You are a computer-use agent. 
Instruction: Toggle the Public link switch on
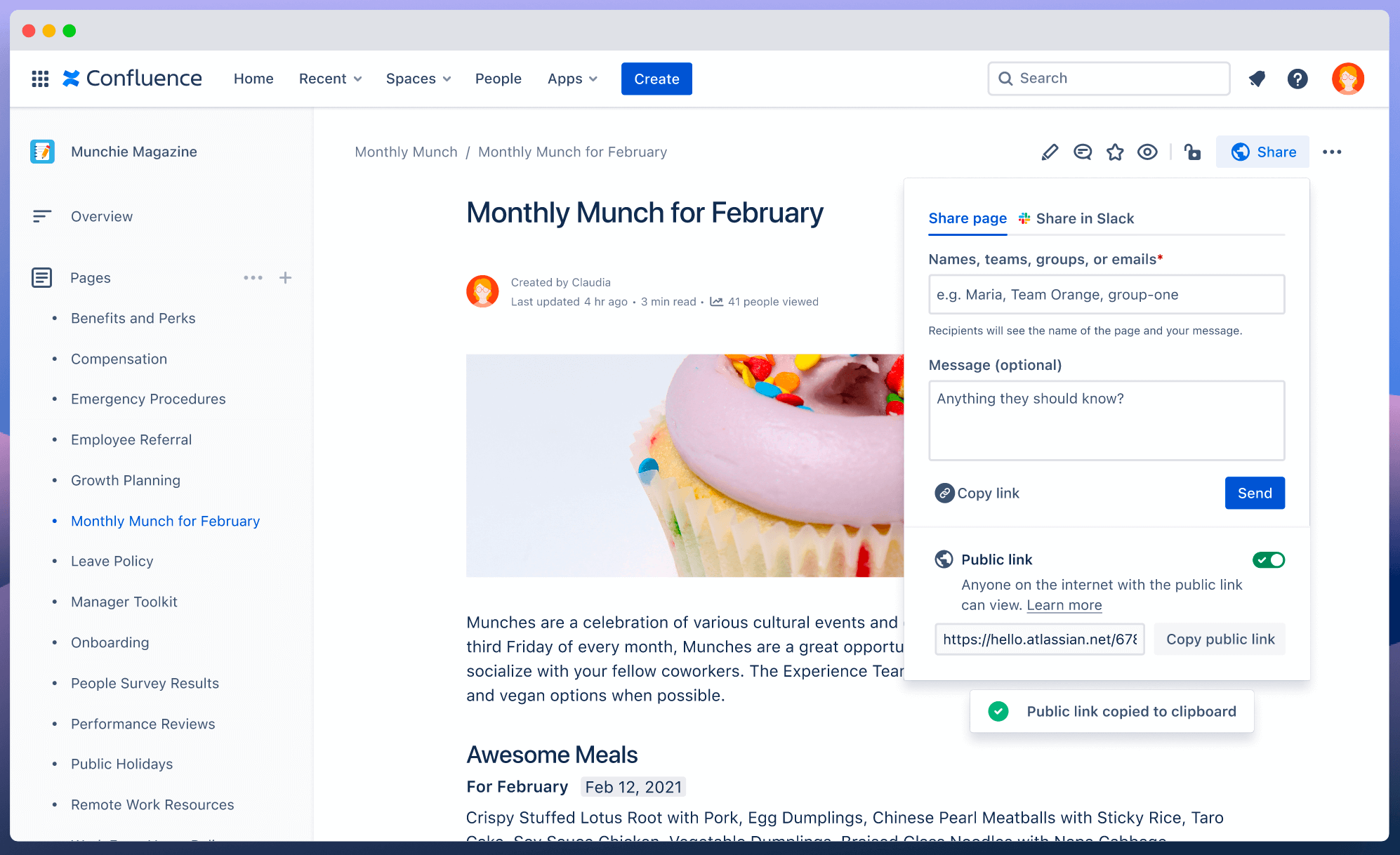pyautogui.click(x=1269, y=559)
